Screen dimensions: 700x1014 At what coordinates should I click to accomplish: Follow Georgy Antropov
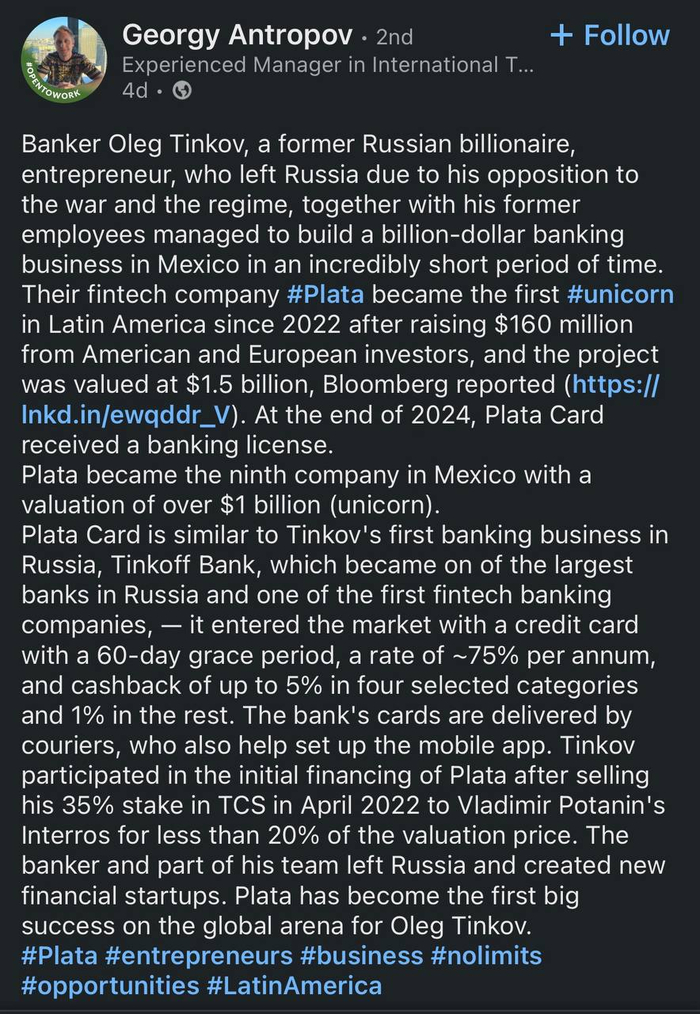point(610,35)
